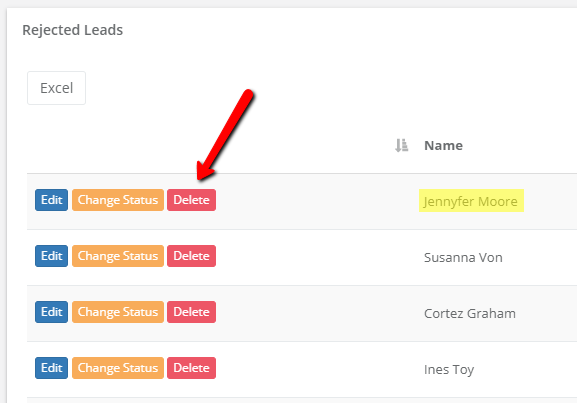Screen dimensions: 577x403
Task: Click the Cortez Graham name cell
Action: [x=470, y=313]
